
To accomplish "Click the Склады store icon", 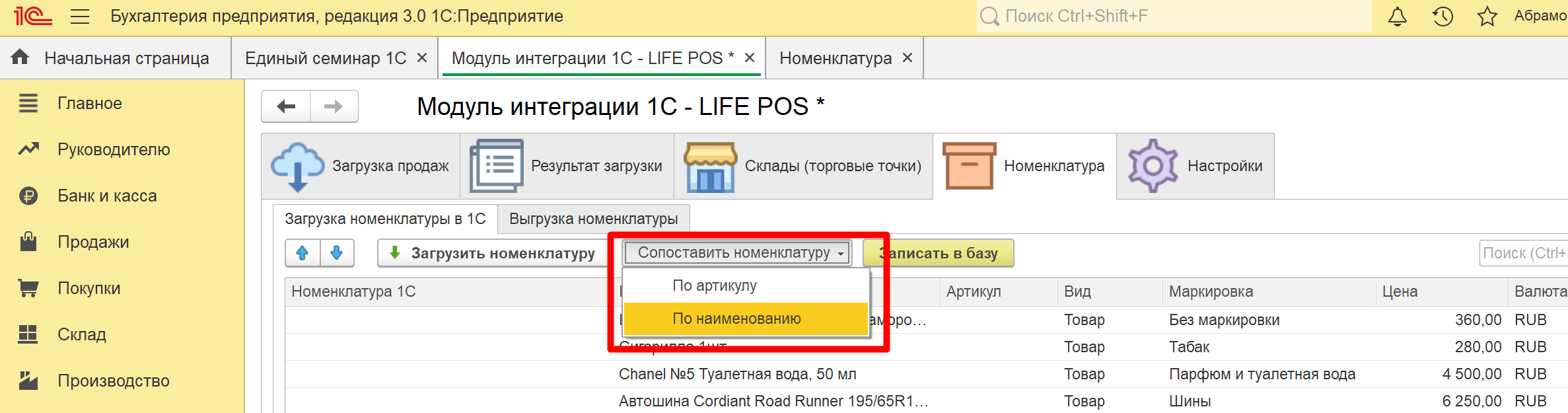I will (x=710, y=167).
